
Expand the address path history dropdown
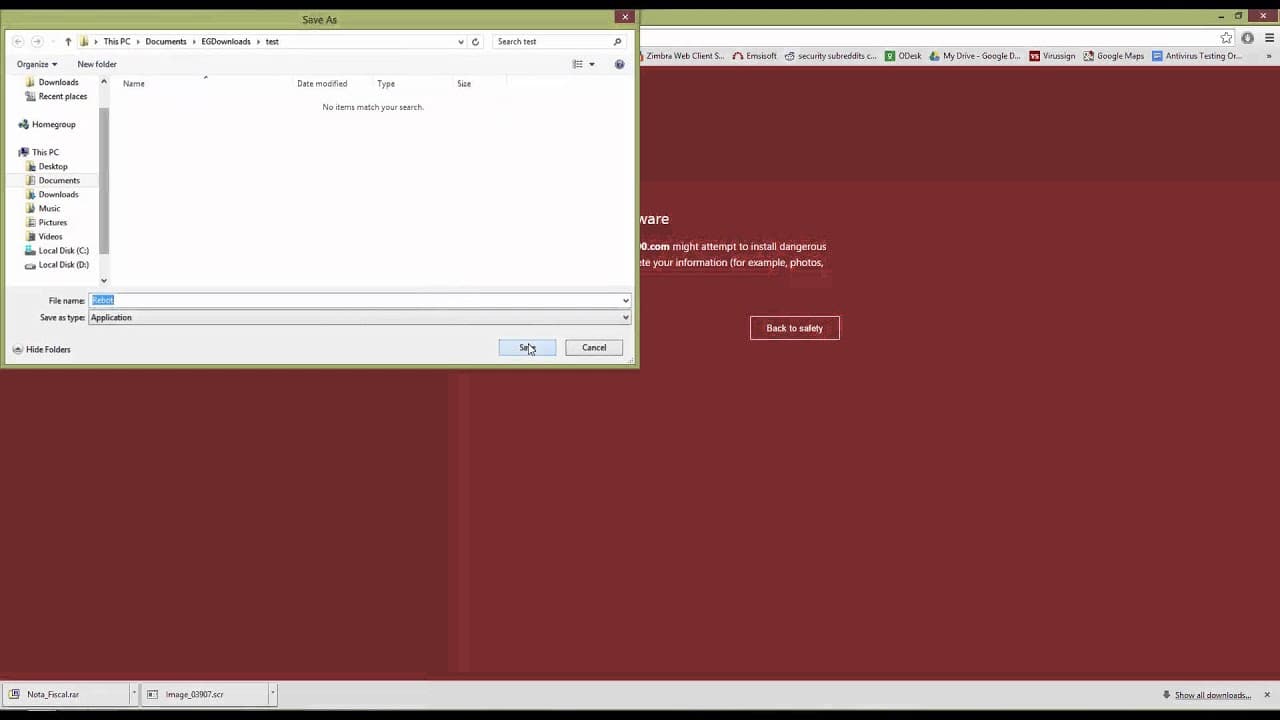(x=460, y=41)
